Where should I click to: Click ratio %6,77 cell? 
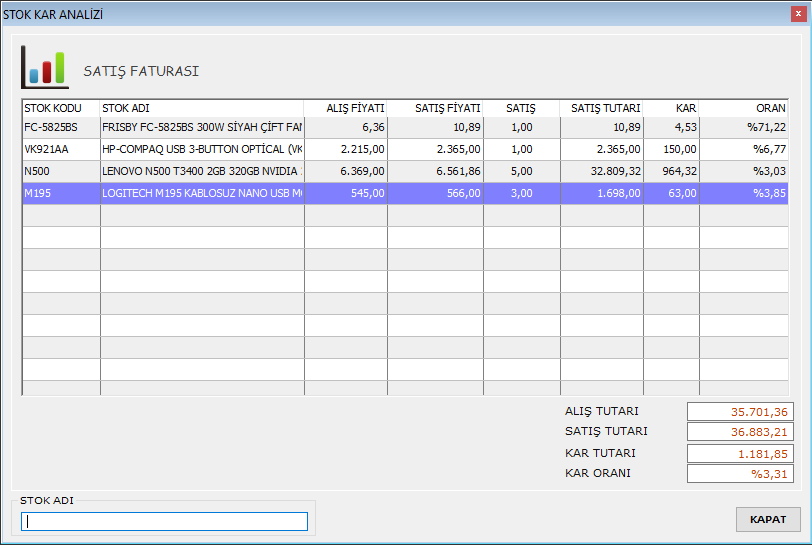(744, 149)
